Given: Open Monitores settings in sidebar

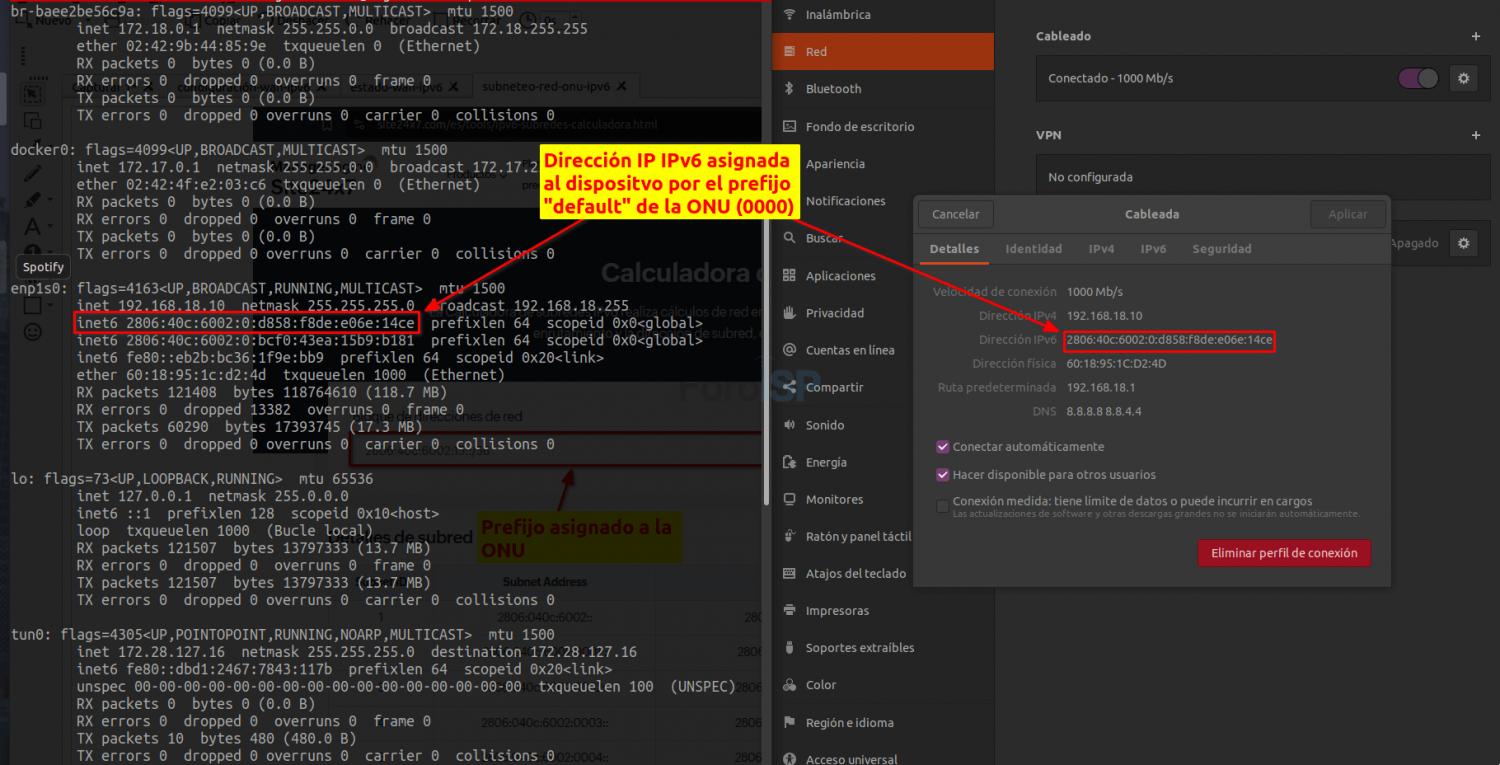Looking at the screenshot, I should 834,499.
